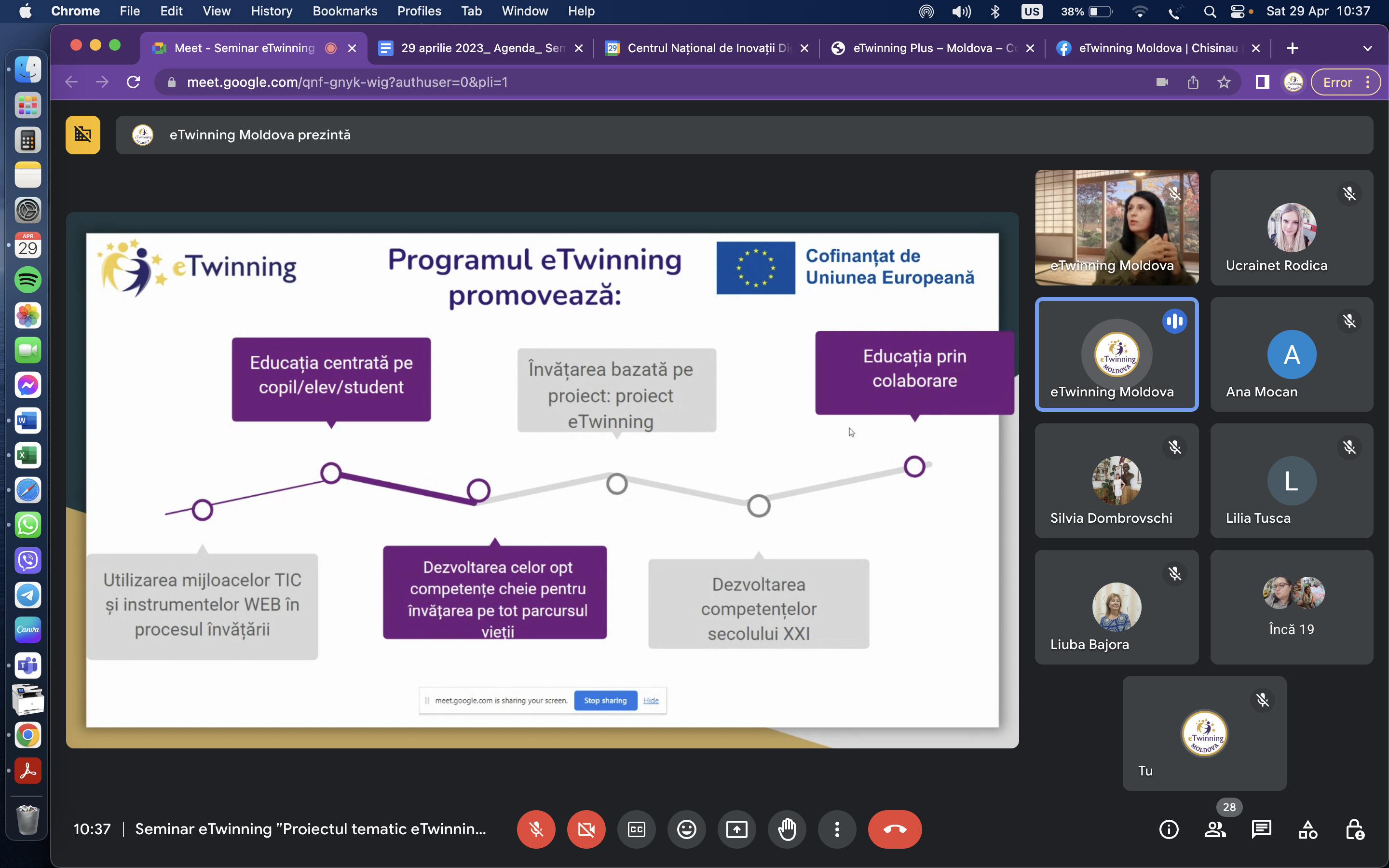Click Stop sharing button

click(606, 700)
